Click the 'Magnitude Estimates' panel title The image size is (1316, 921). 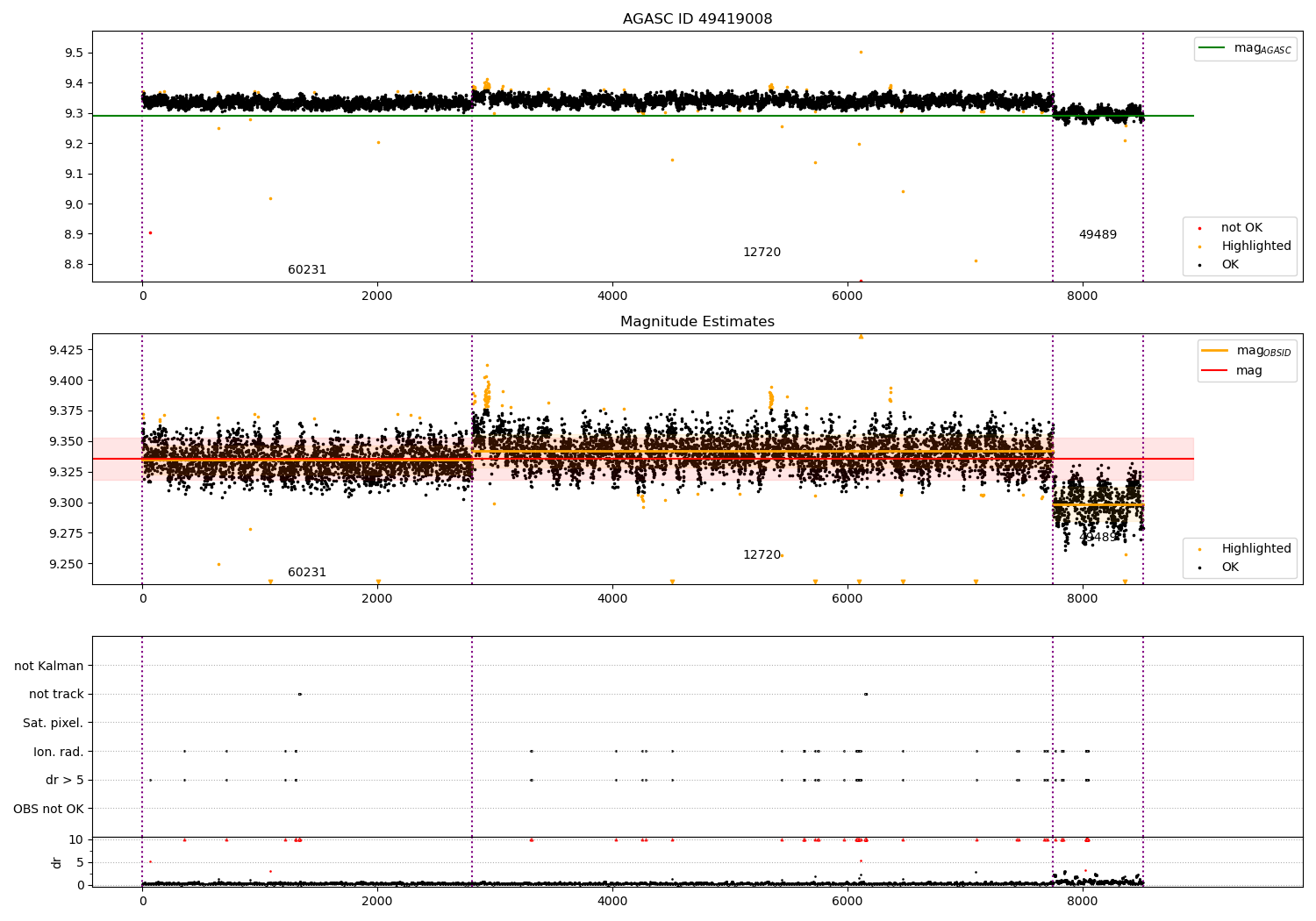coord(697,322)
